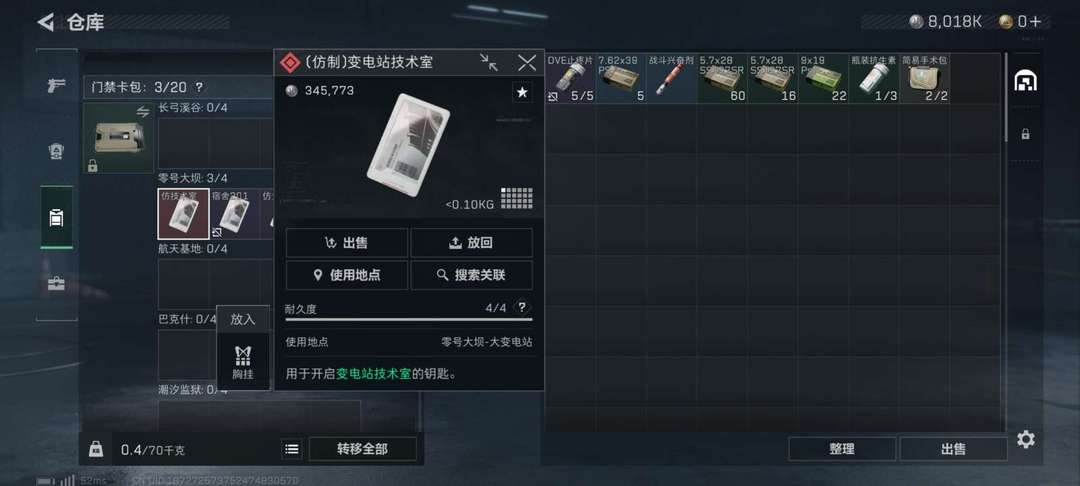Toggle the list view icon
The width and height of the screenshot is (1080, 486).
point(292,449)
